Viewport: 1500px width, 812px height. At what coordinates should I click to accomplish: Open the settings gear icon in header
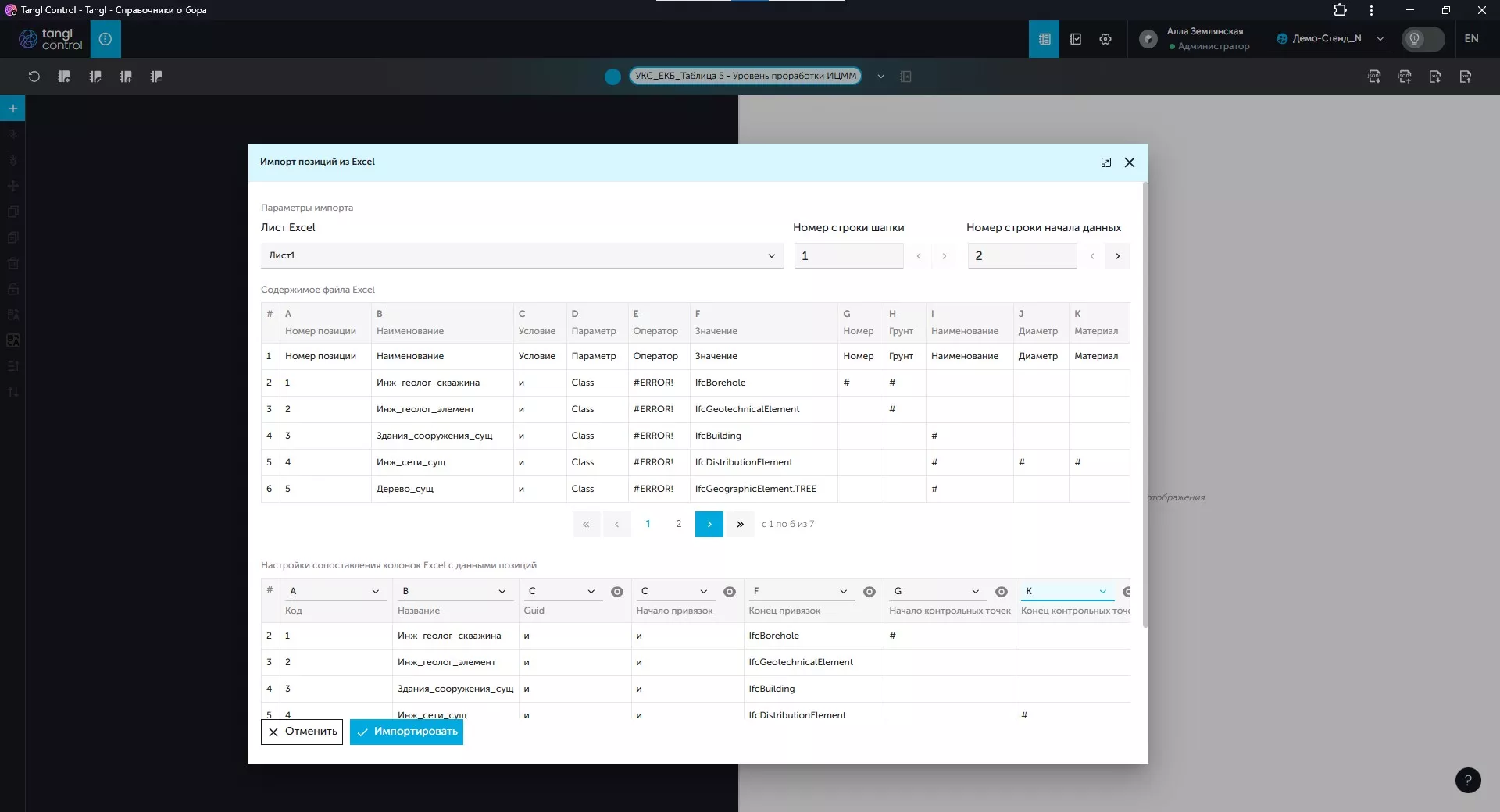click(x=1105, y=39)
